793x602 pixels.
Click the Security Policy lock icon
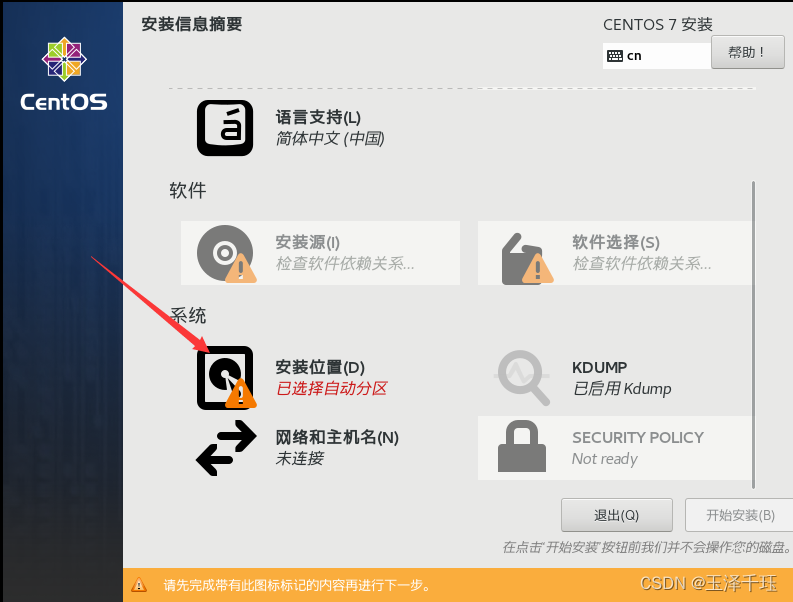pyautogui.click(x=522, y=446)
